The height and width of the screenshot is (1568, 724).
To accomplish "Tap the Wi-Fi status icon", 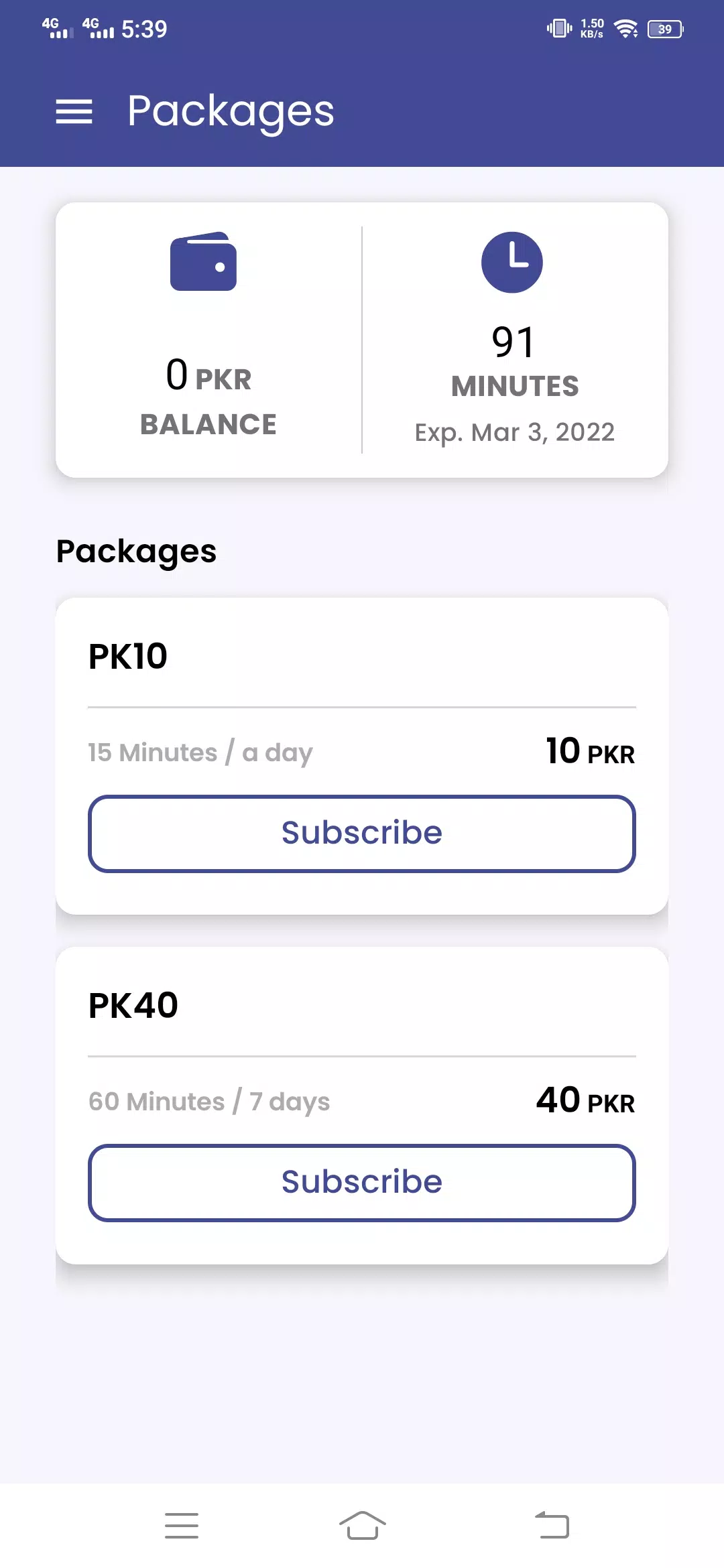I will coord(626,29).
